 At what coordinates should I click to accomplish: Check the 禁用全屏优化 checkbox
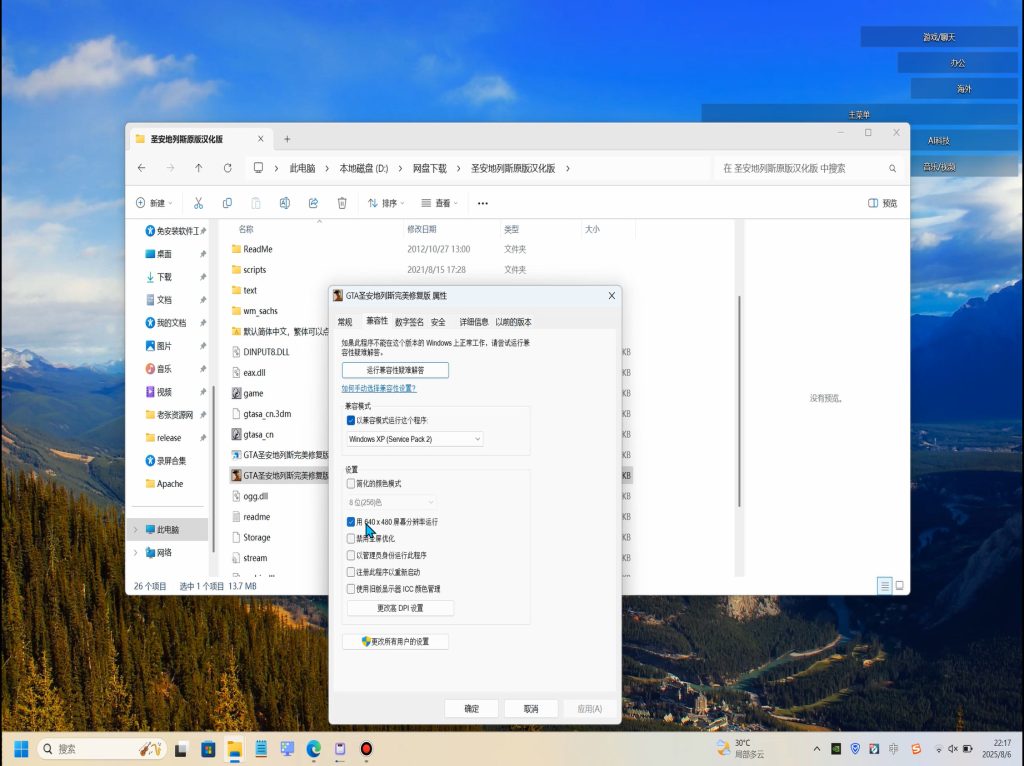[x=351, y=539]
